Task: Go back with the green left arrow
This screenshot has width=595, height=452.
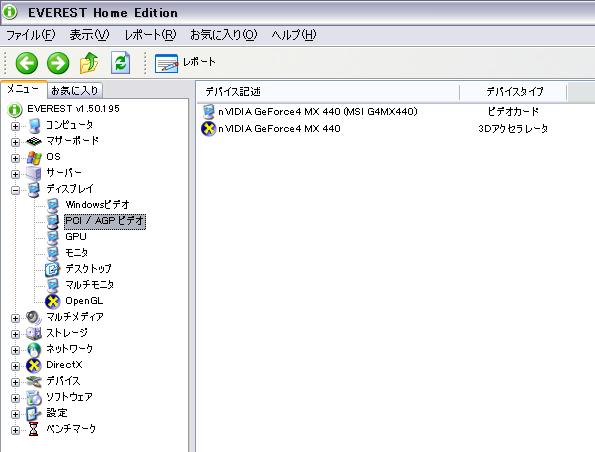Action: point(27,63)
